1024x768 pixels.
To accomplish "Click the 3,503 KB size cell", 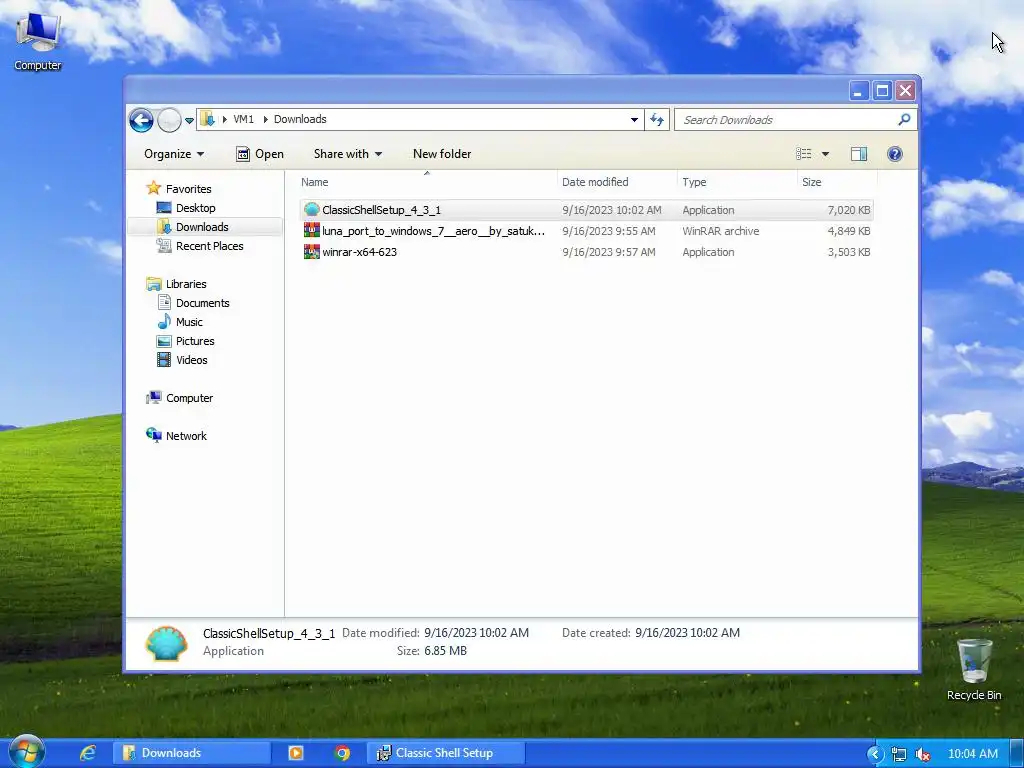I will [x=849, y=252].
